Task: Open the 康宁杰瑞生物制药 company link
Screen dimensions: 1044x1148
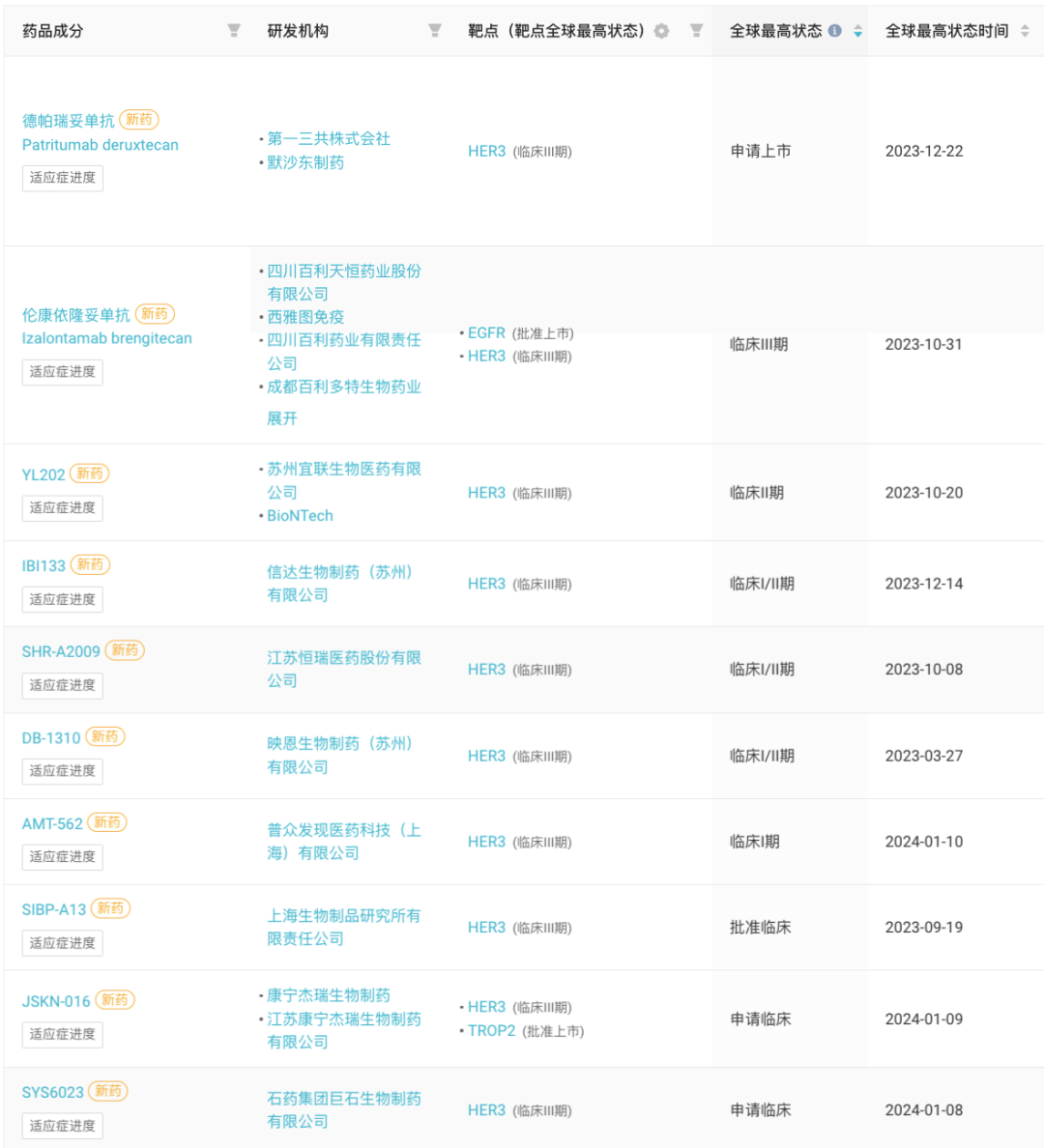Action: click(x=329, y=995)
